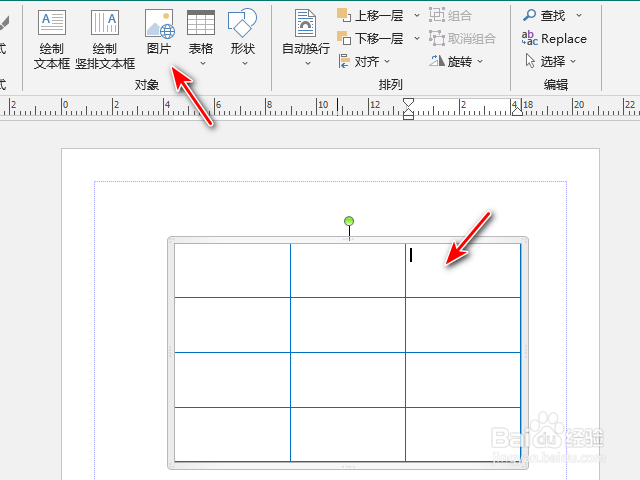
Task: Click the center cell in second row
Action: click(x=348, y=325)
